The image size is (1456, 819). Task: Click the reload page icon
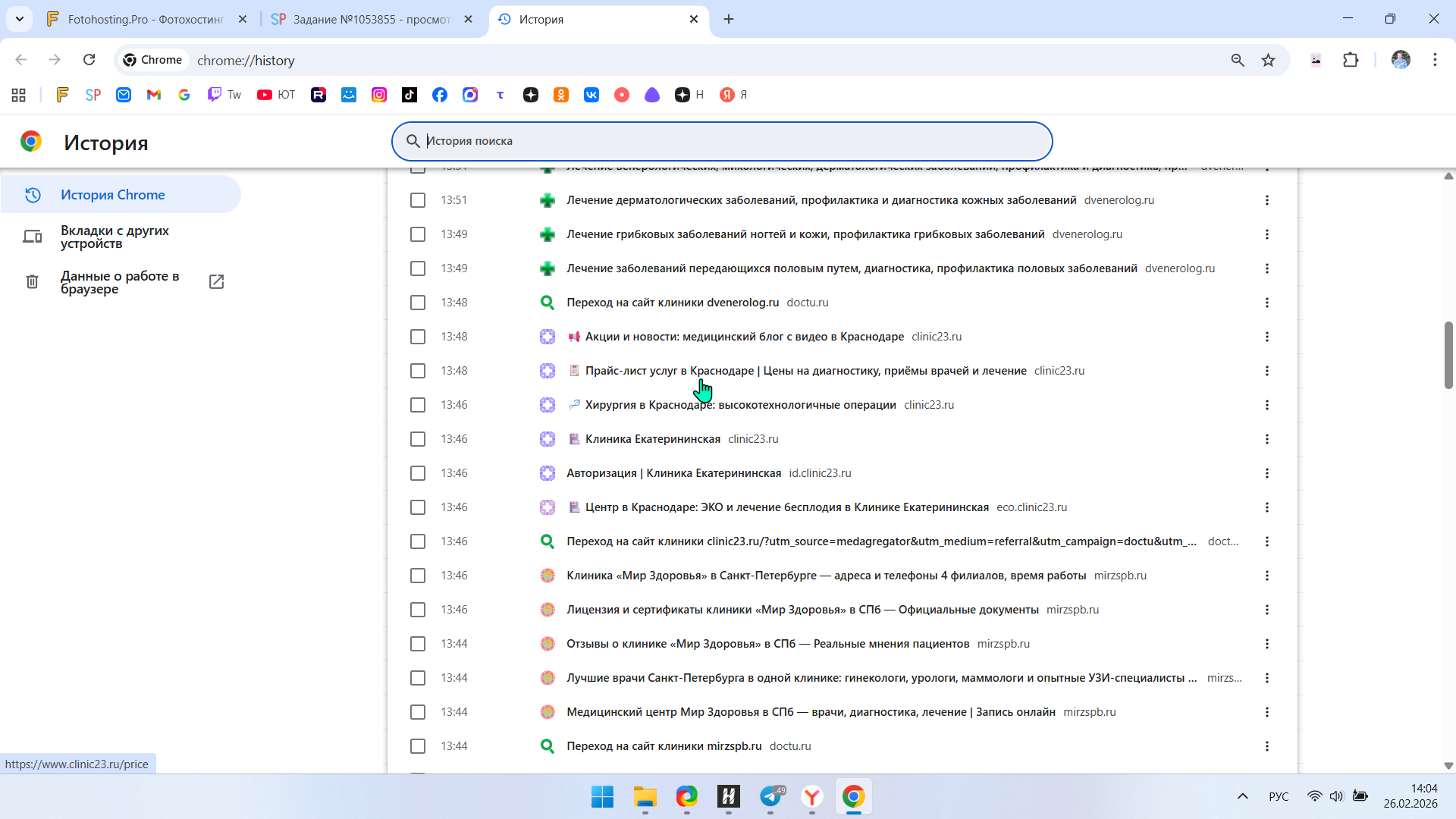[x=89, y=60]
